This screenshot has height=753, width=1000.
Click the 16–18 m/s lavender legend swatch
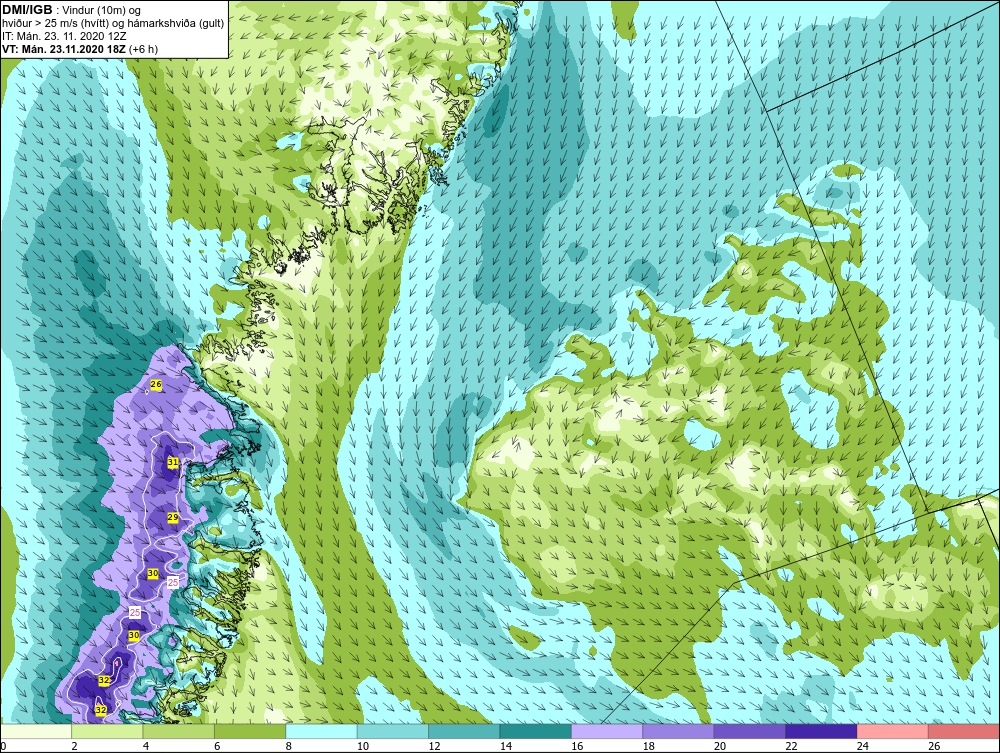pyautogui.click(x=608, y=731)
